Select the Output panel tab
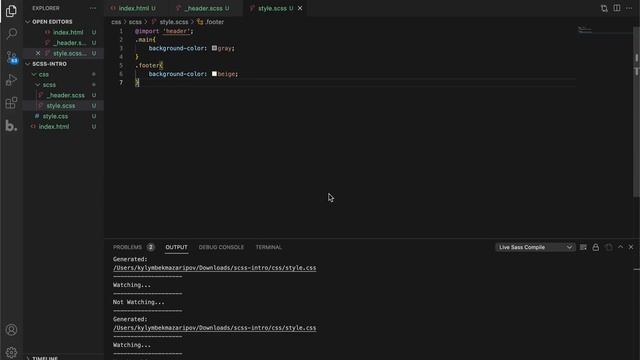Image resolution: width=640 pixels, height=360 pixels. (x=176, y=247)
